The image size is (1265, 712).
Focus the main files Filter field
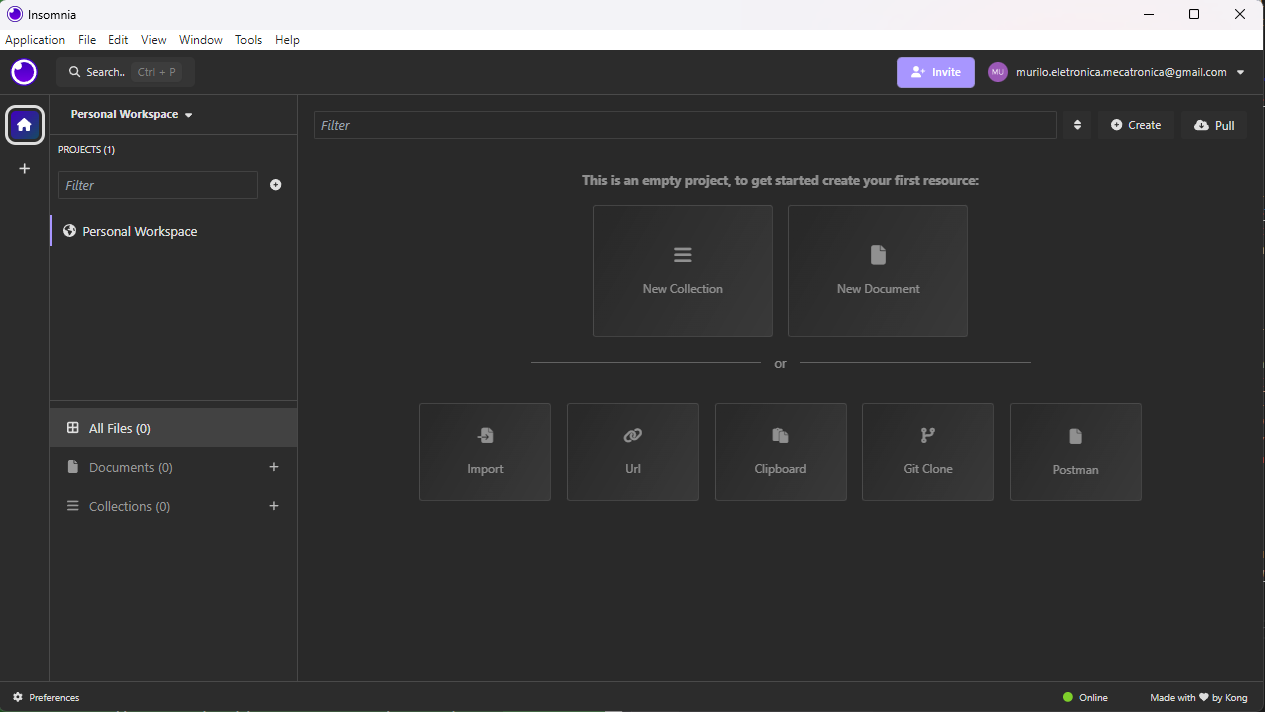tap(685, 125)
